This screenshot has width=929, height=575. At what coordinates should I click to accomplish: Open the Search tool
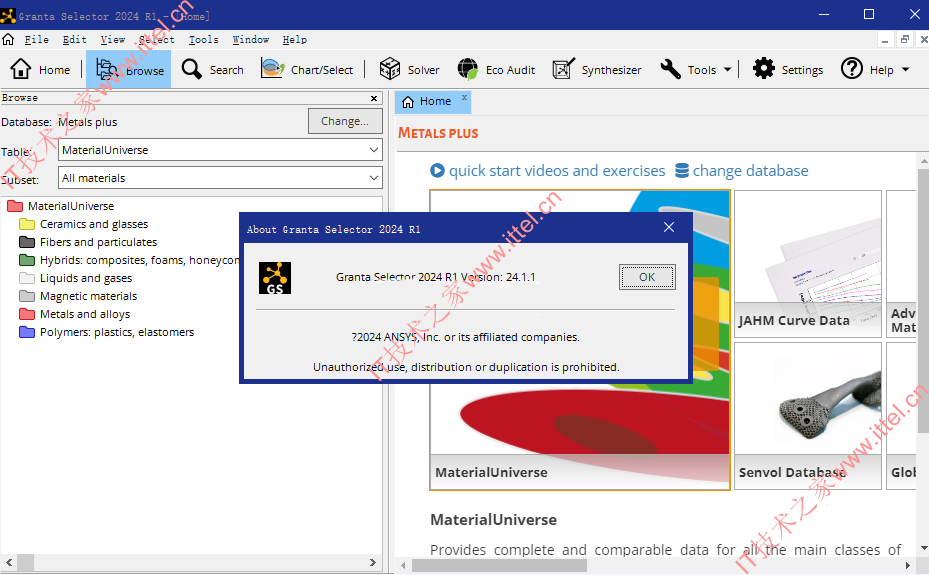[212, 69]
